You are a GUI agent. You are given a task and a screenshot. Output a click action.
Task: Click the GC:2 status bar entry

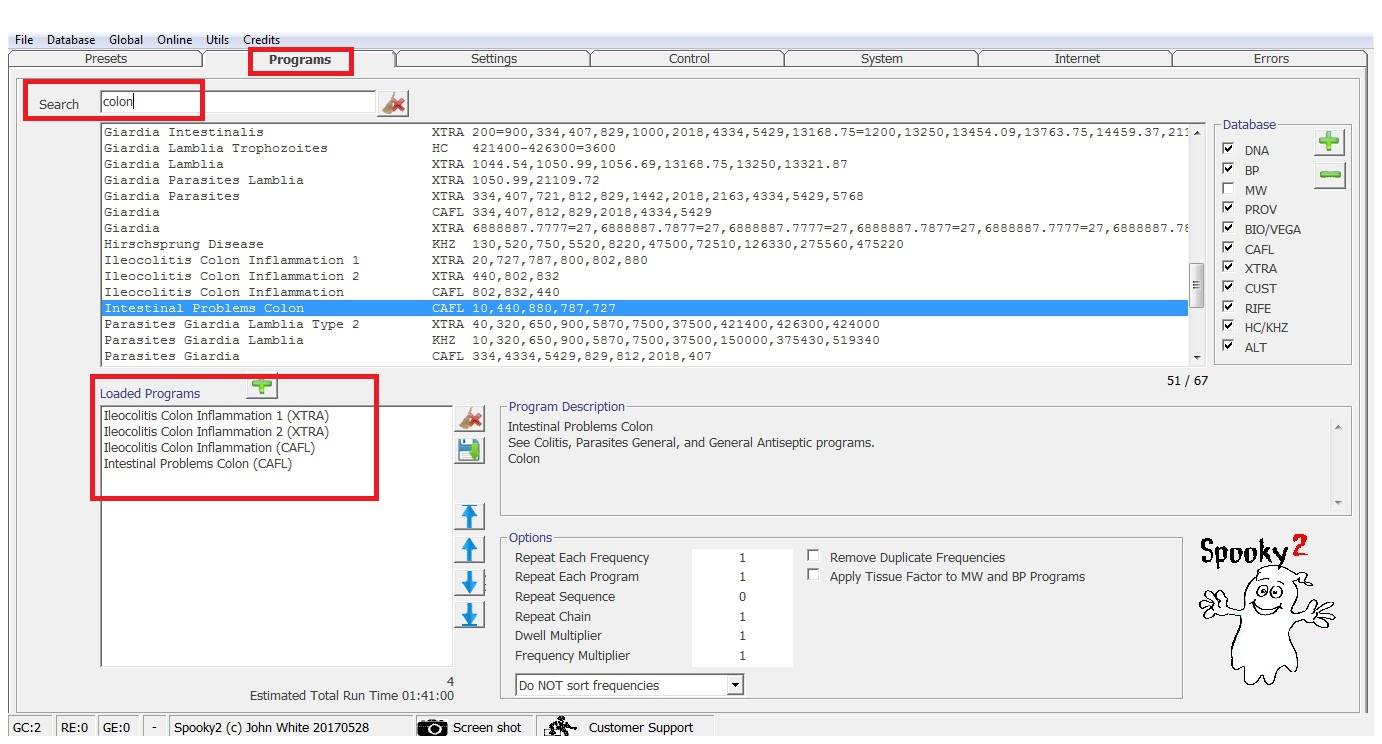click(27, 727)
